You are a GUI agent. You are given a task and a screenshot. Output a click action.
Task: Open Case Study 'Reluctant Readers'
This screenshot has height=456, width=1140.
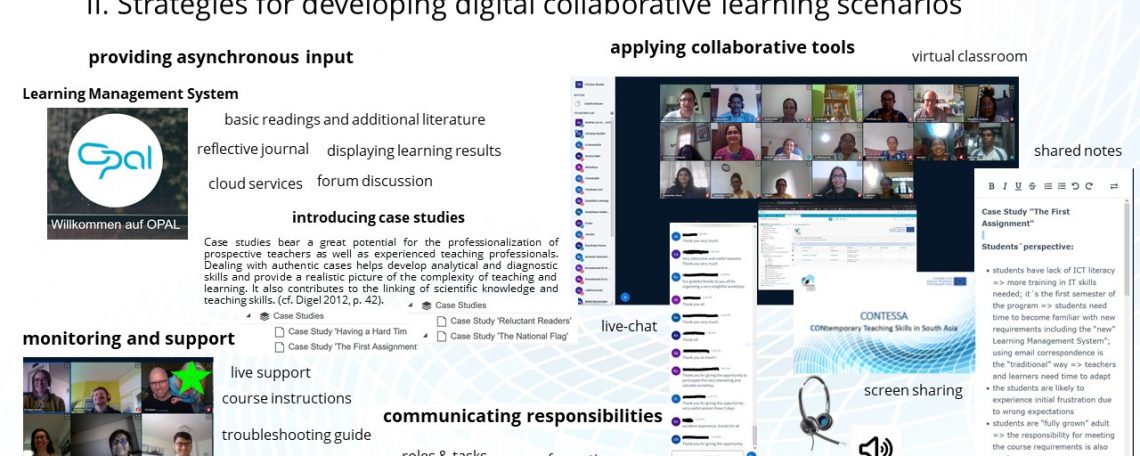510,321
